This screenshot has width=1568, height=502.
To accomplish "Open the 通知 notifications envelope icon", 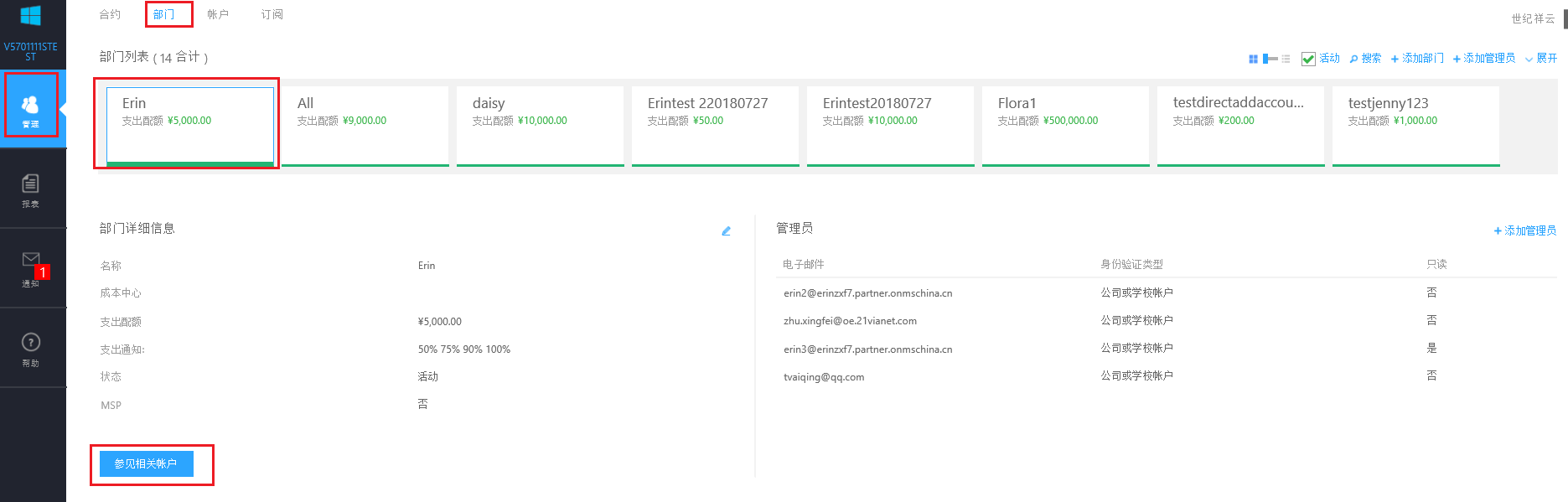I will pyautogui.click(x=31, y=261).
